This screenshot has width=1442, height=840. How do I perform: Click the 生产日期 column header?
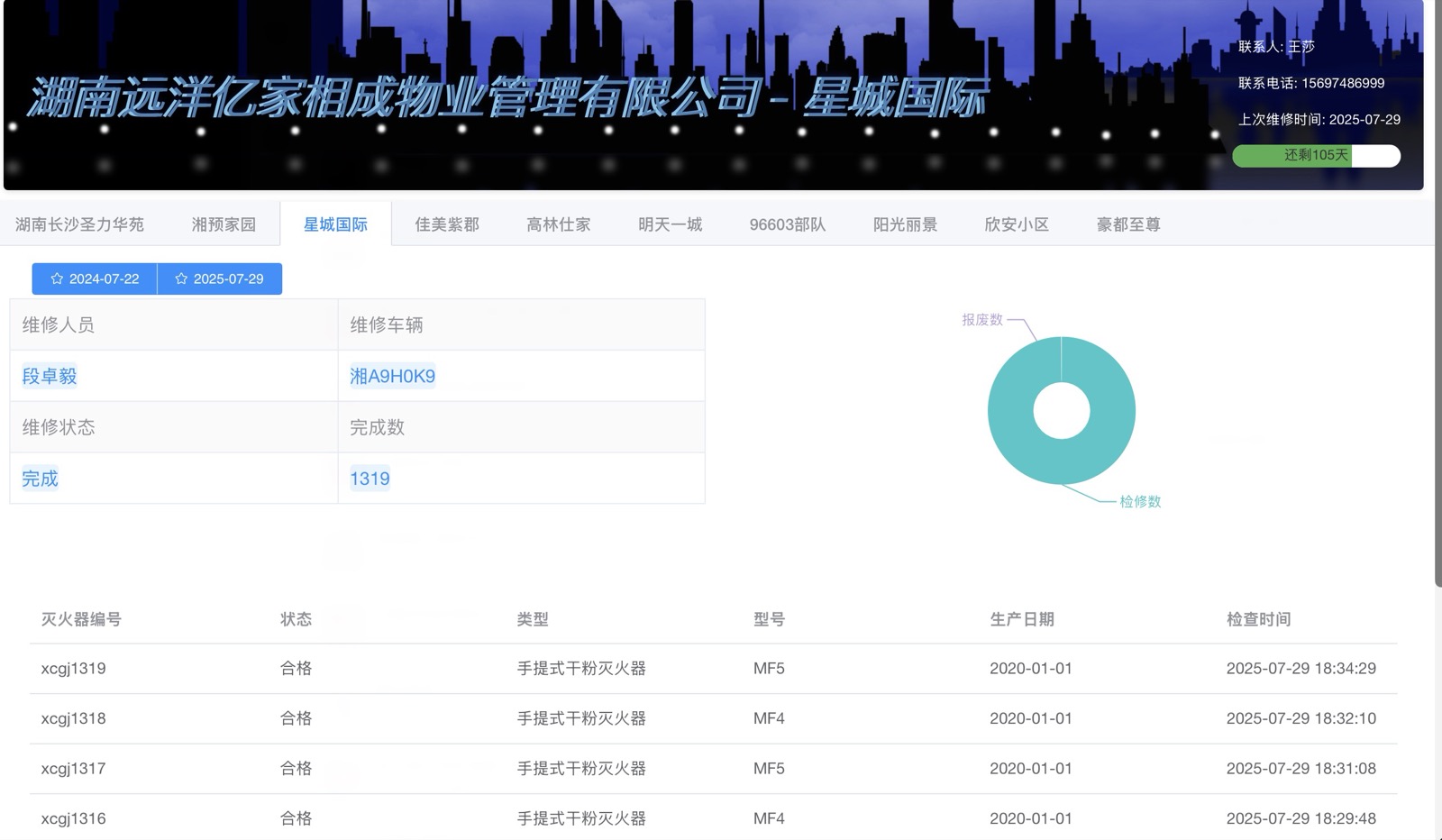1022,619
